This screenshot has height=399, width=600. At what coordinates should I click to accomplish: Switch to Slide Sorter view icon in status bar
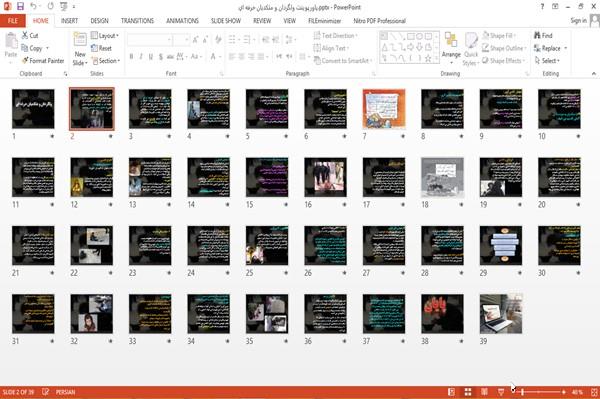468,392
